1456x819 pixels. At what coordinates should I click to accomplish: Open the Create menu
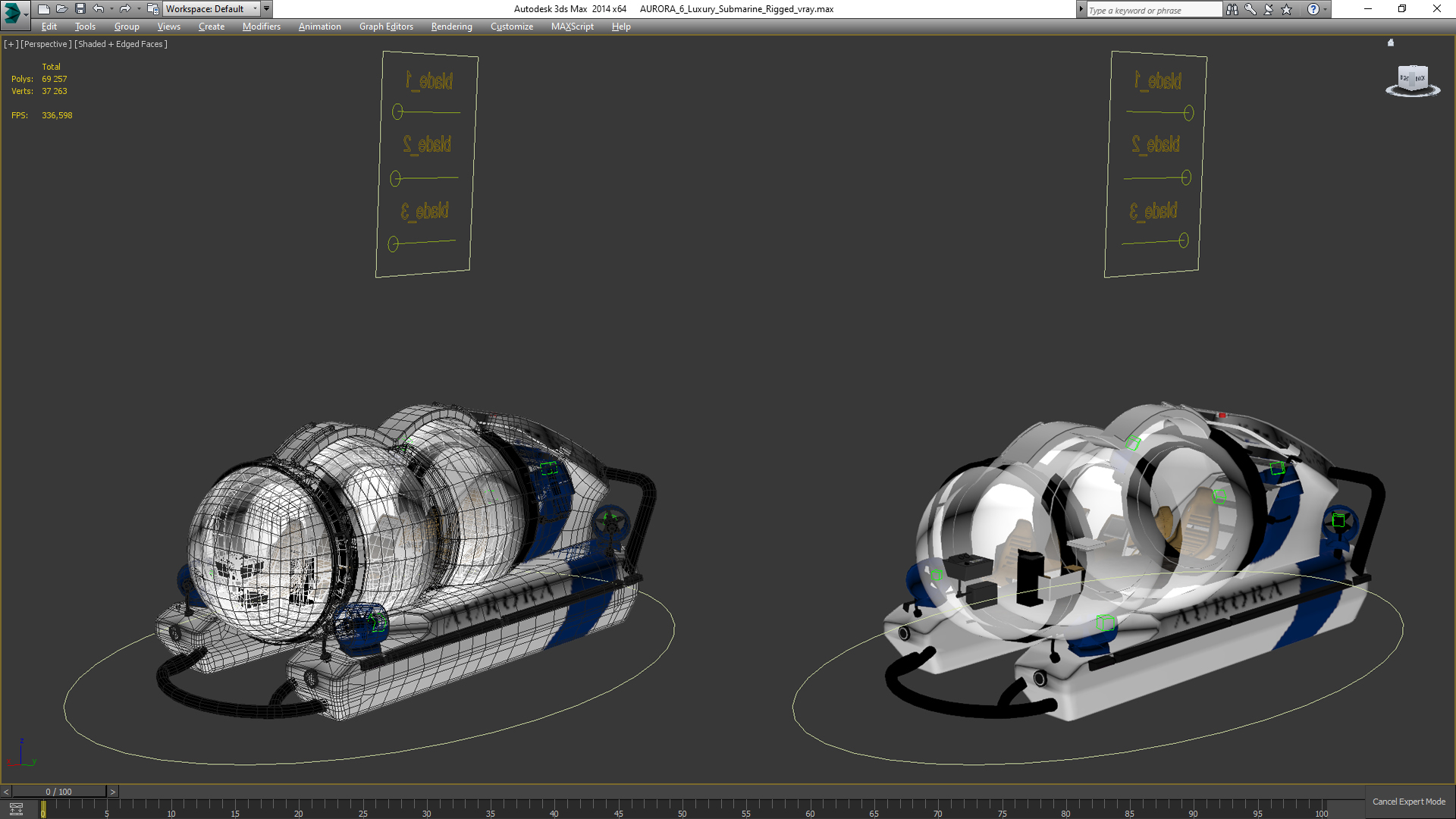click(x=212, y=27)
